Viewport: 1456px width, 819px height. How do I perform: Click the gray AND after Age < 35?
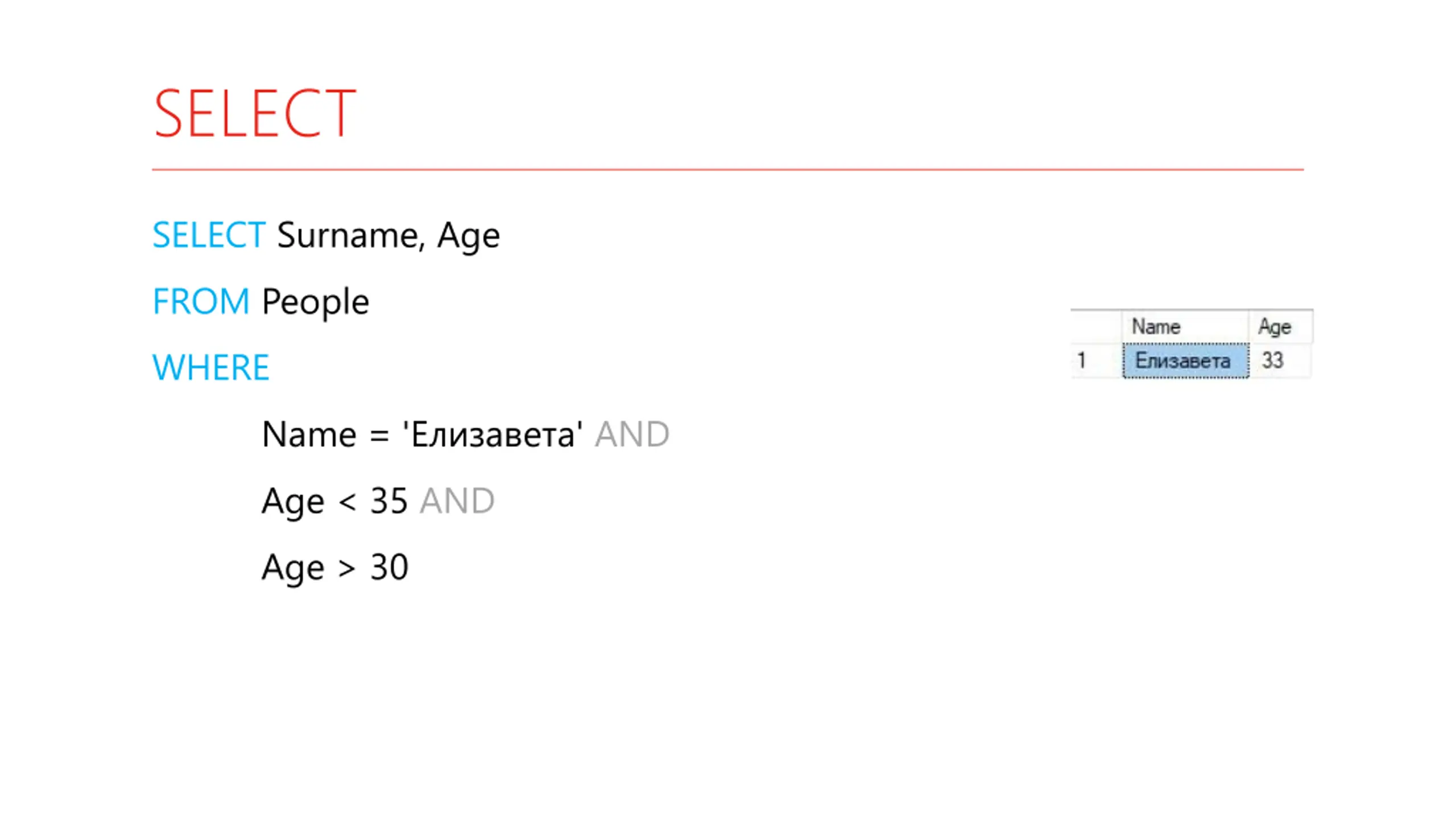coord(457,500)
